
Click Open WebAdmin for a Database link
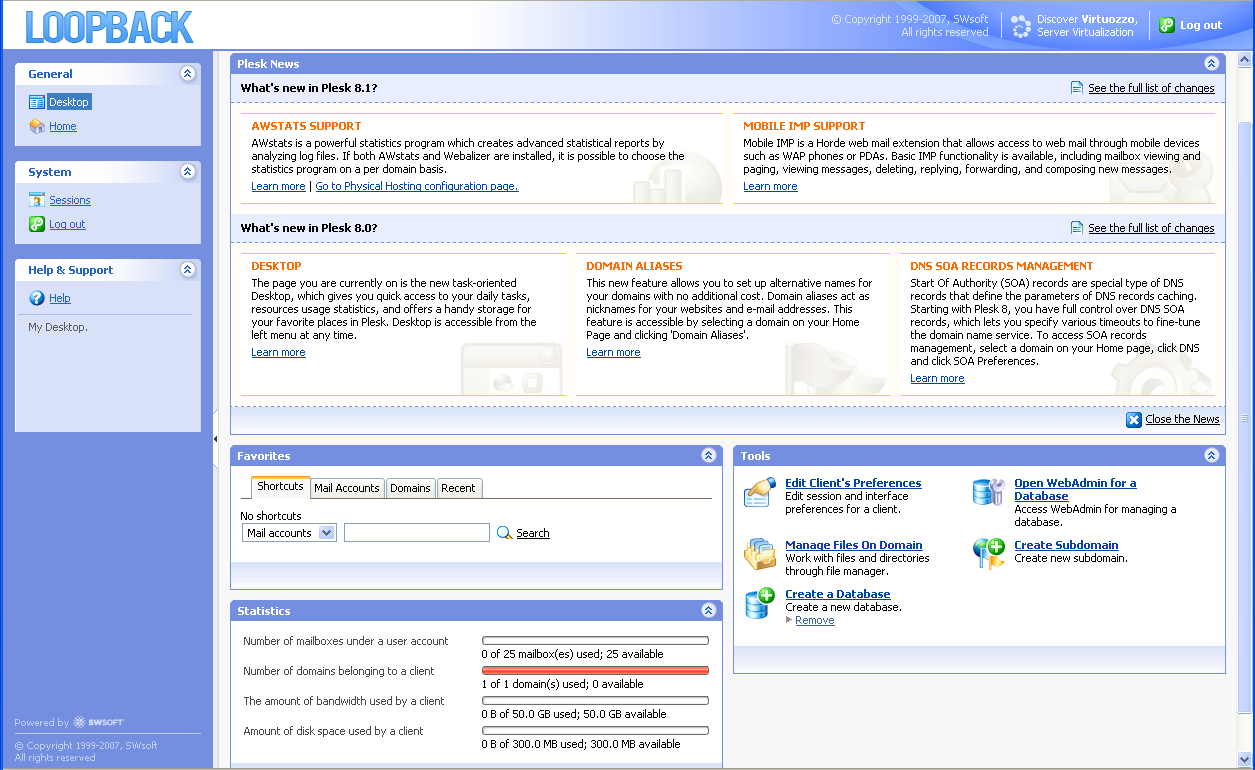(x=1075, y=489)
